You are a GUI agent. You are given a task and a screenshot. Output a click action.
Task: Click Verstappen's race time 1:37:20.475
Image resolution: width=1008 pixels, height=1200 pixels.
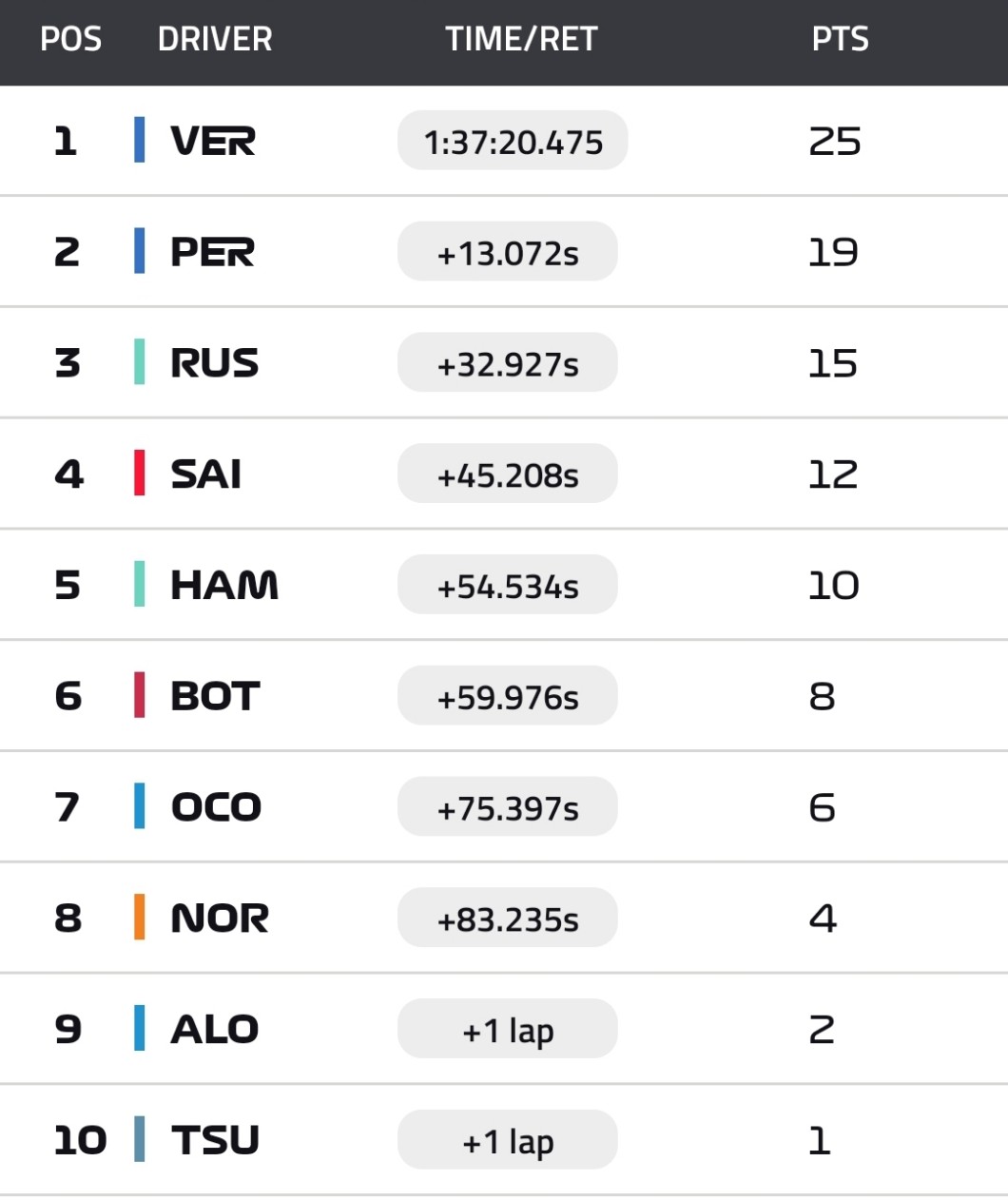click(x=513, y=141)
